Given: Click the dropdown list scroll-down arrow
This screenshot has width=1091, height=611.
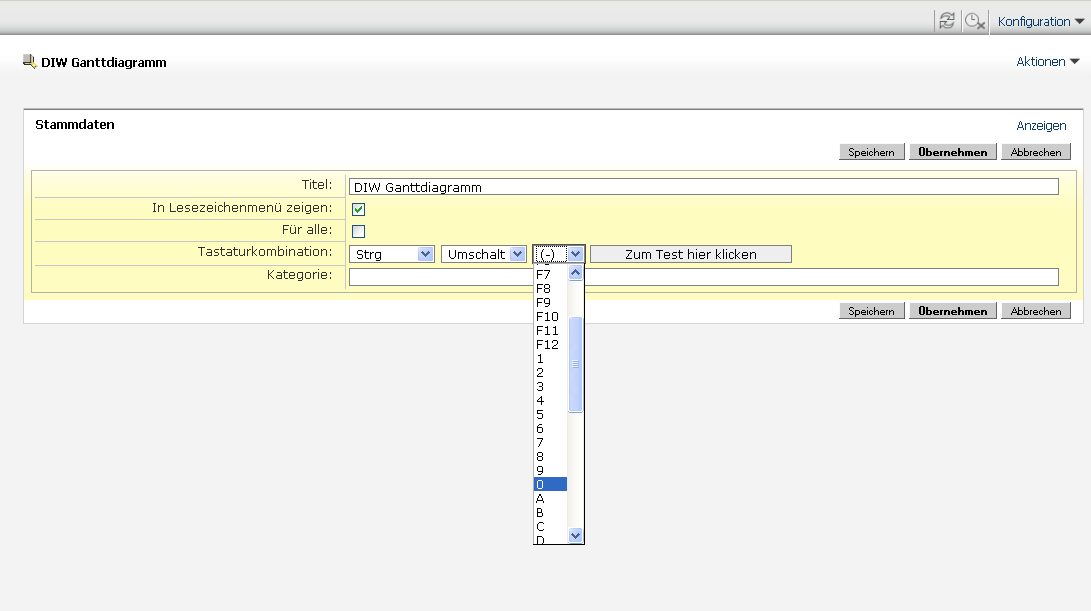Looking at the screenshot, I should [575, 535].
